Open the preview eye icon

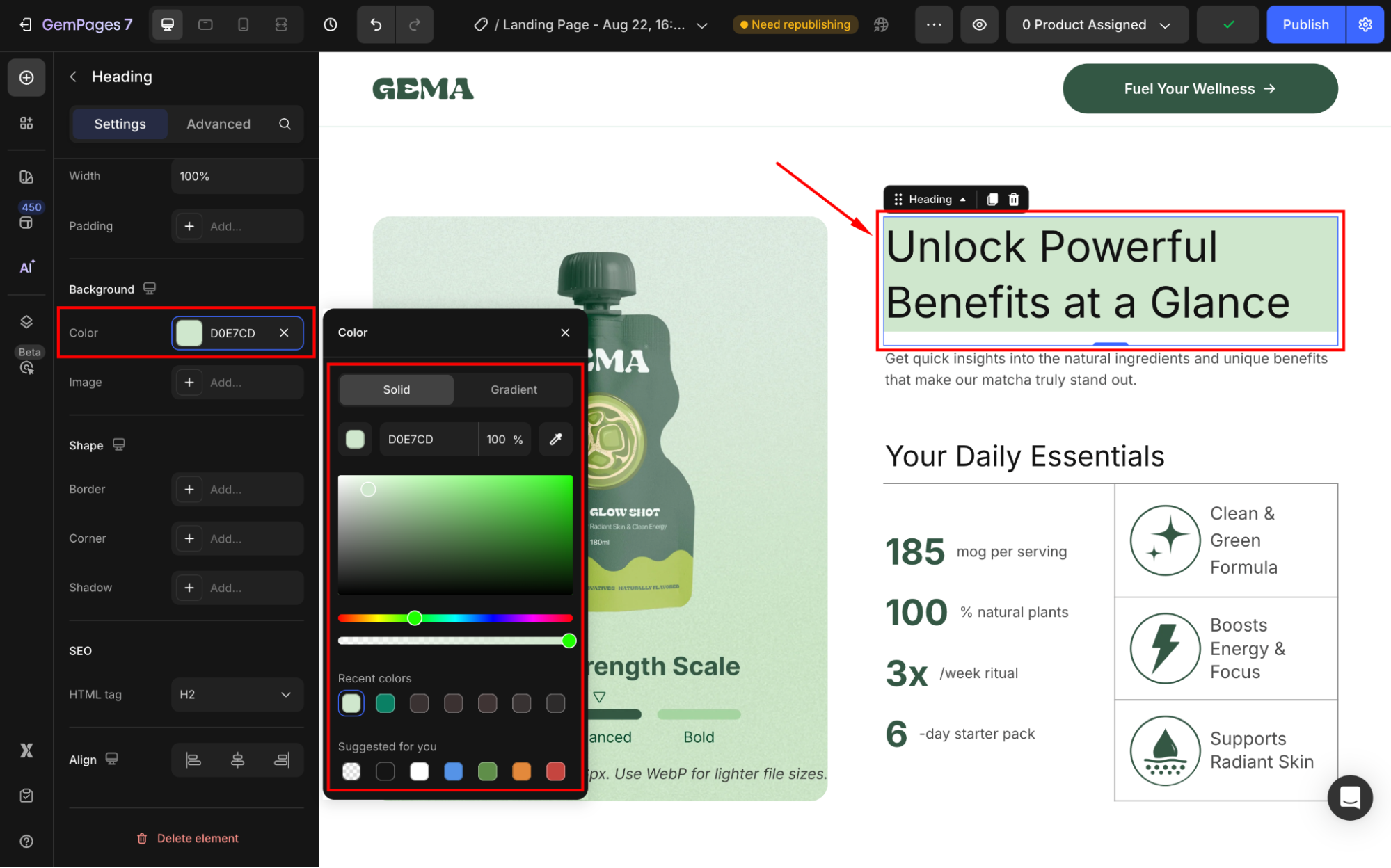click(x=979, y=24)
